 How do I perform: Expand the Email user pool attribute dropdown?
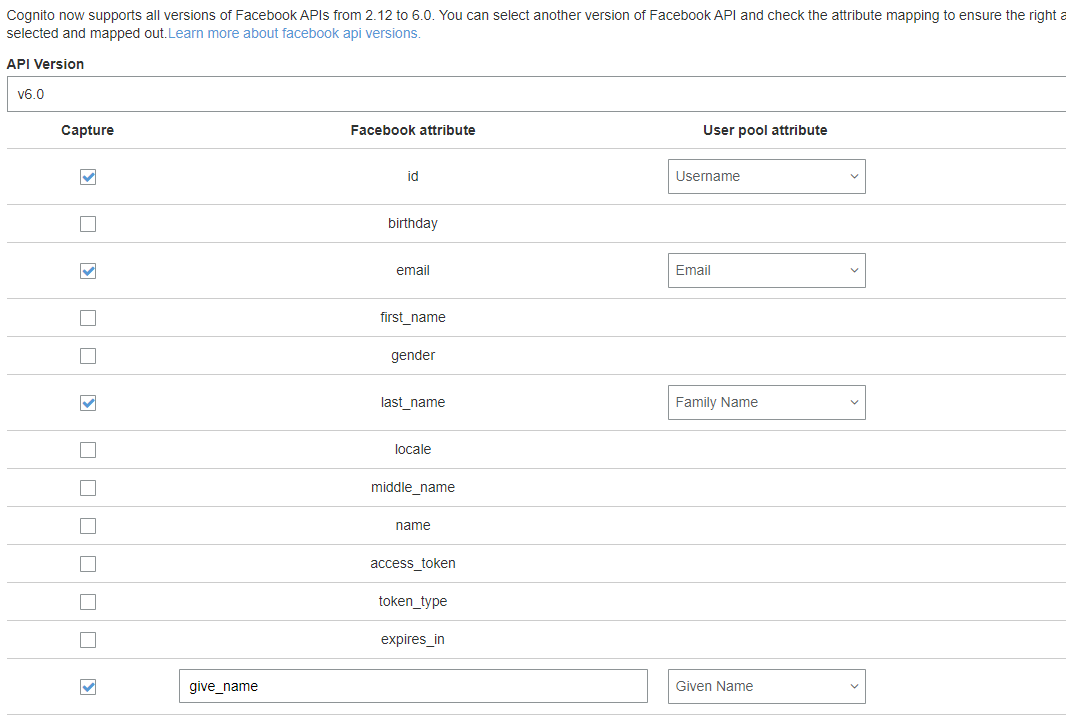[766, 270]
